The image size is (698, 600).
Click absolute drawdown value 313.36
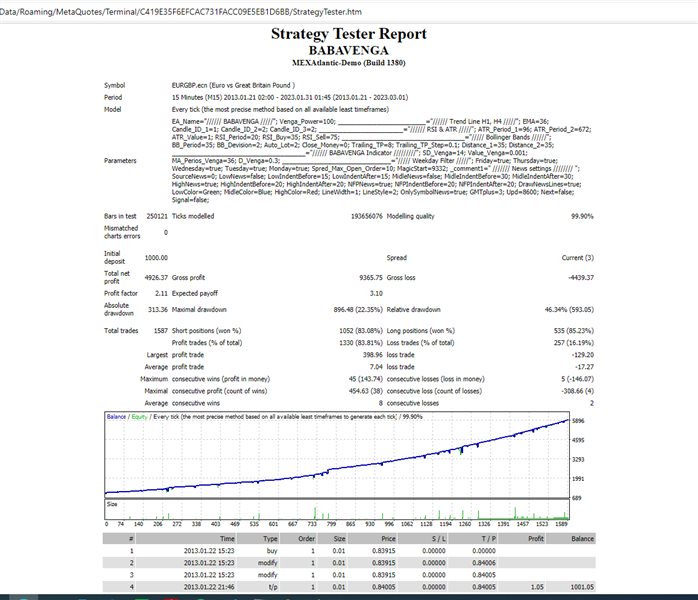click(158, 310)
